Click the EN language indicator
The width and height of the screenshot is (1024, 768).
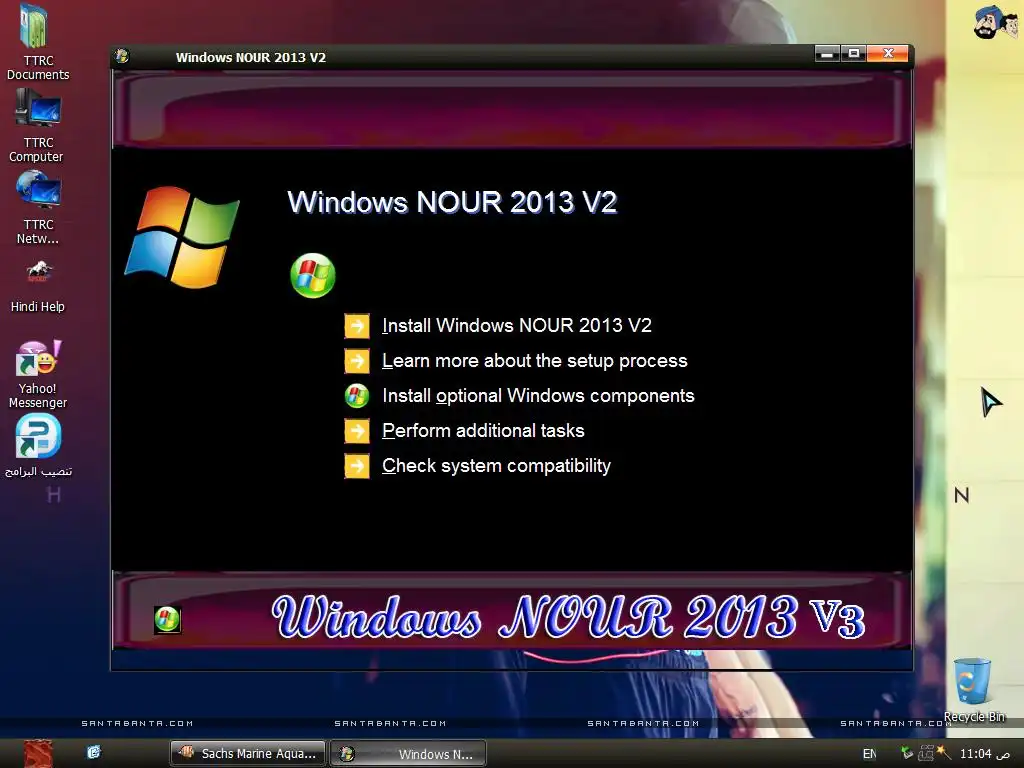[x=869, y=754]
